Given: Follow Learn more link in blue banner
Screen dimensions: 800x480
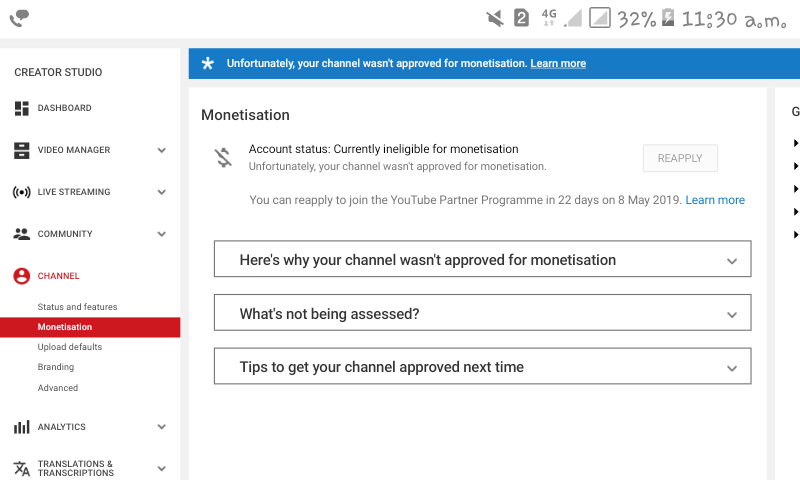Looking at the screenshot, I should [x=558, y=63].
